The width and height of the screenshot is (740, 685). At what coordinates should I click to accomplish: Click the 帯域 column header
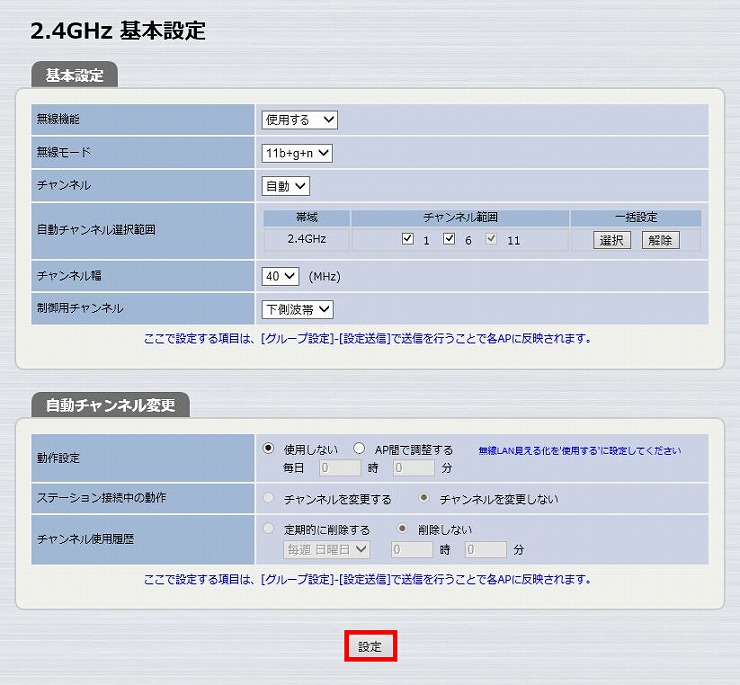tap(307, 218)
